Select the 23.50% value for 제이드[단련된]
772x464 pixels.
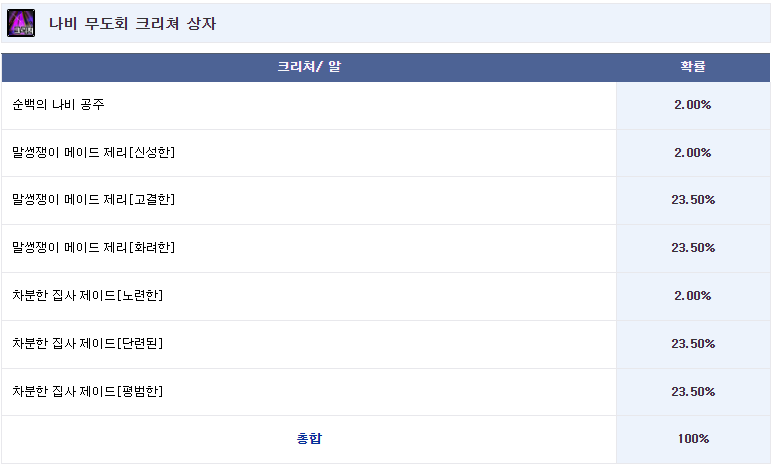tap(692, 343)
